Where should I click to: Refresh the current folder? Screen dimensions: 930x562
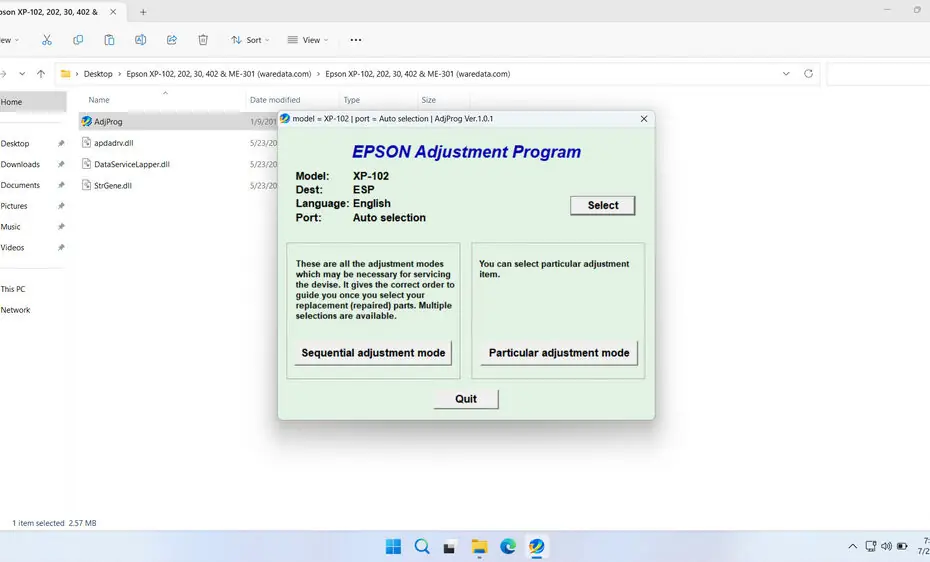click(808, 74)
